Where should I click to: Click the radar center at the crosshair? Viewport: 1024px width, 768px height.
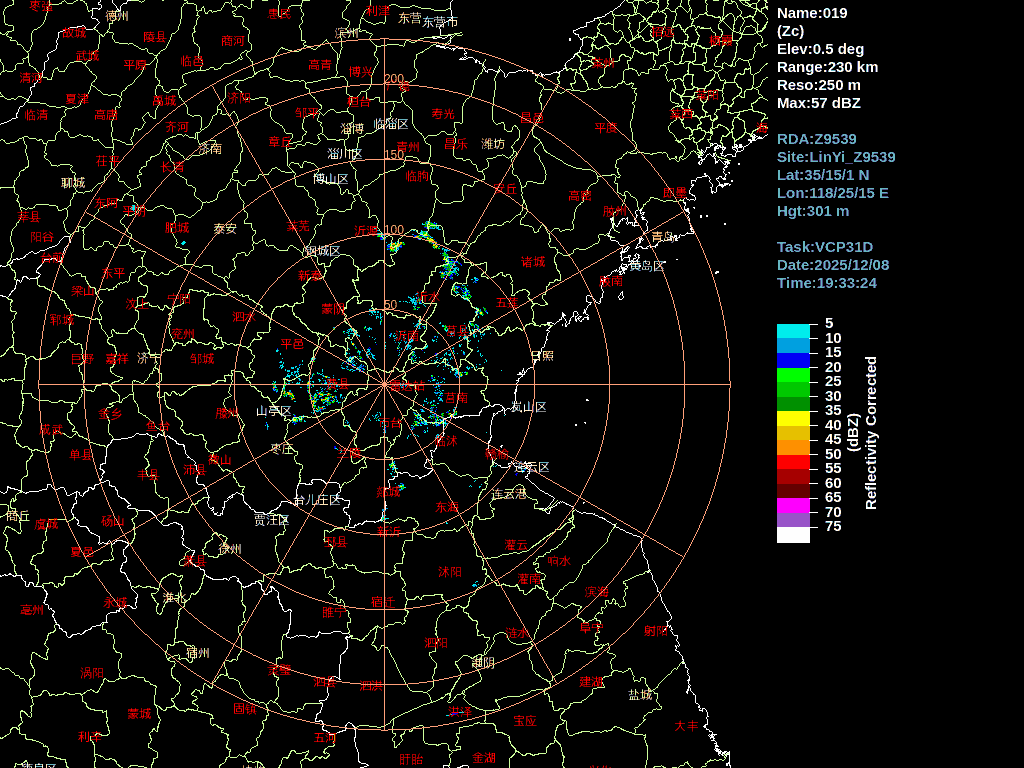click(x=384, y=384)
